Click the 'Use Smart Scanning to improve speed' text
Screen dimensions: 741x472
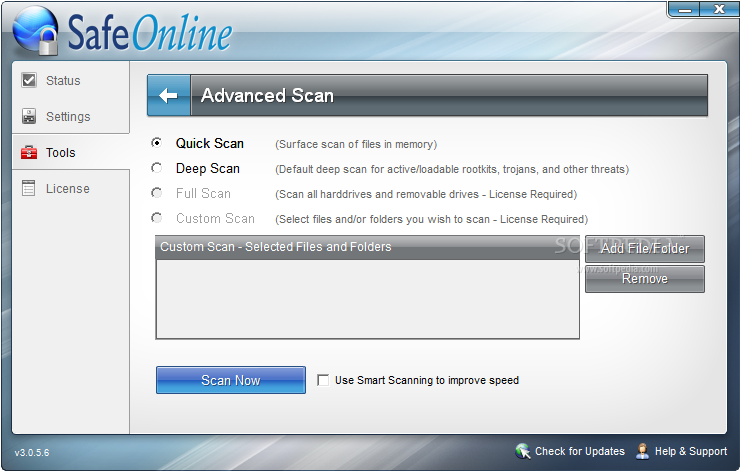[x=427, y=380]
